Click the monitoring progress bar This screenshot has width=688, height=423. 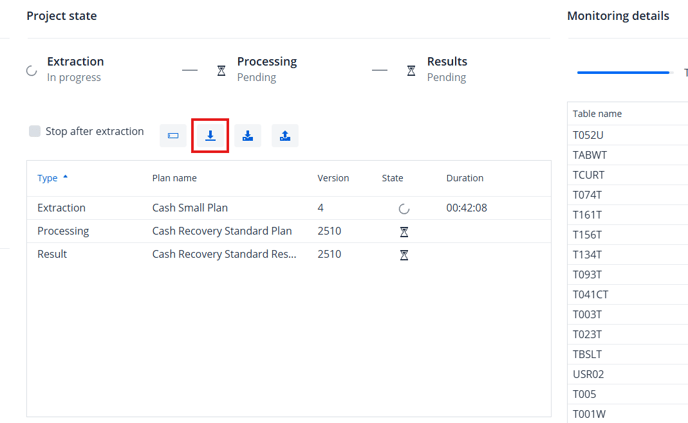pos(623,72)
